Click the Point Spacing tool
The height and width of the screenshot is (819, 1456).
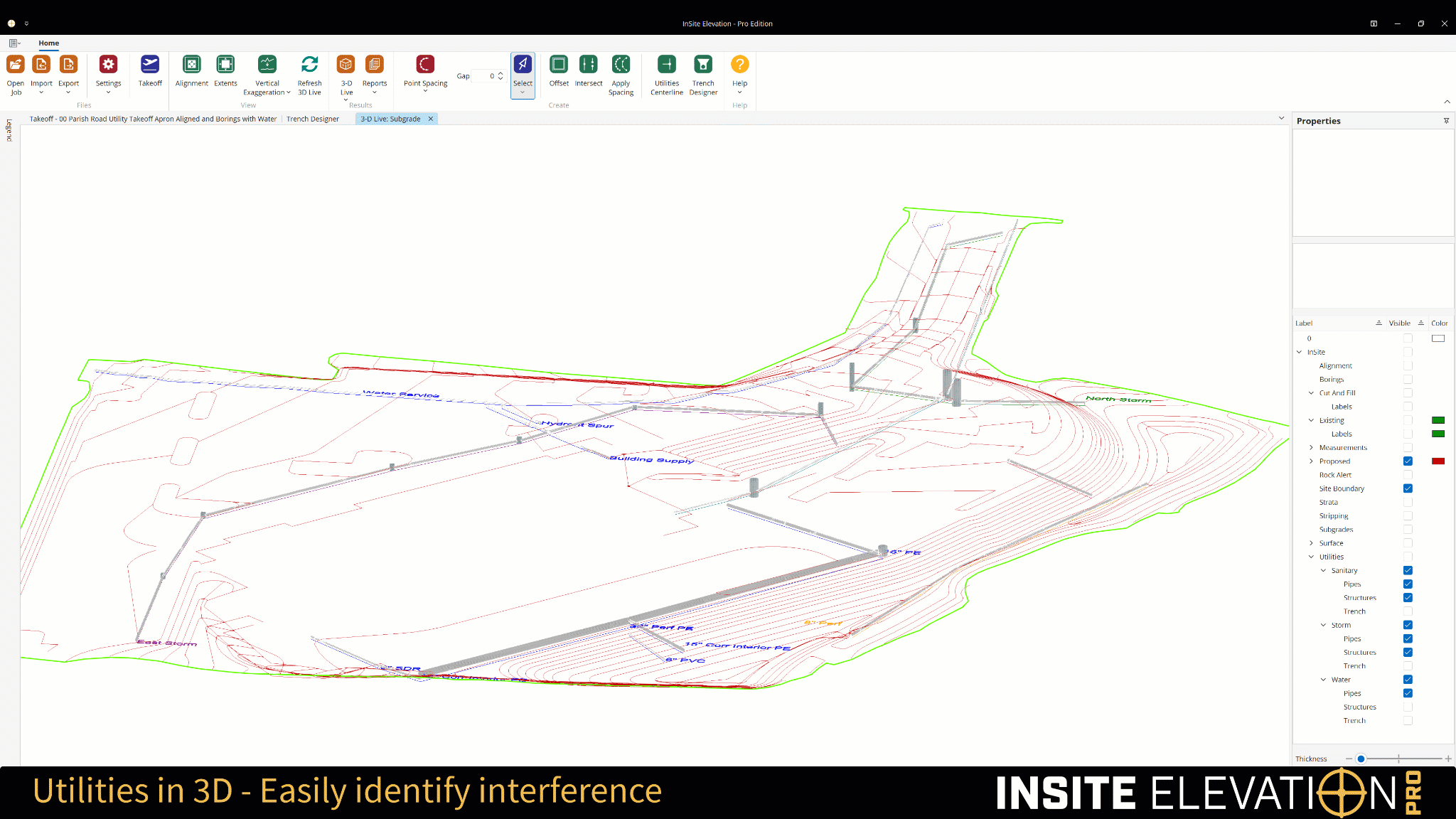tap(425, 74)
